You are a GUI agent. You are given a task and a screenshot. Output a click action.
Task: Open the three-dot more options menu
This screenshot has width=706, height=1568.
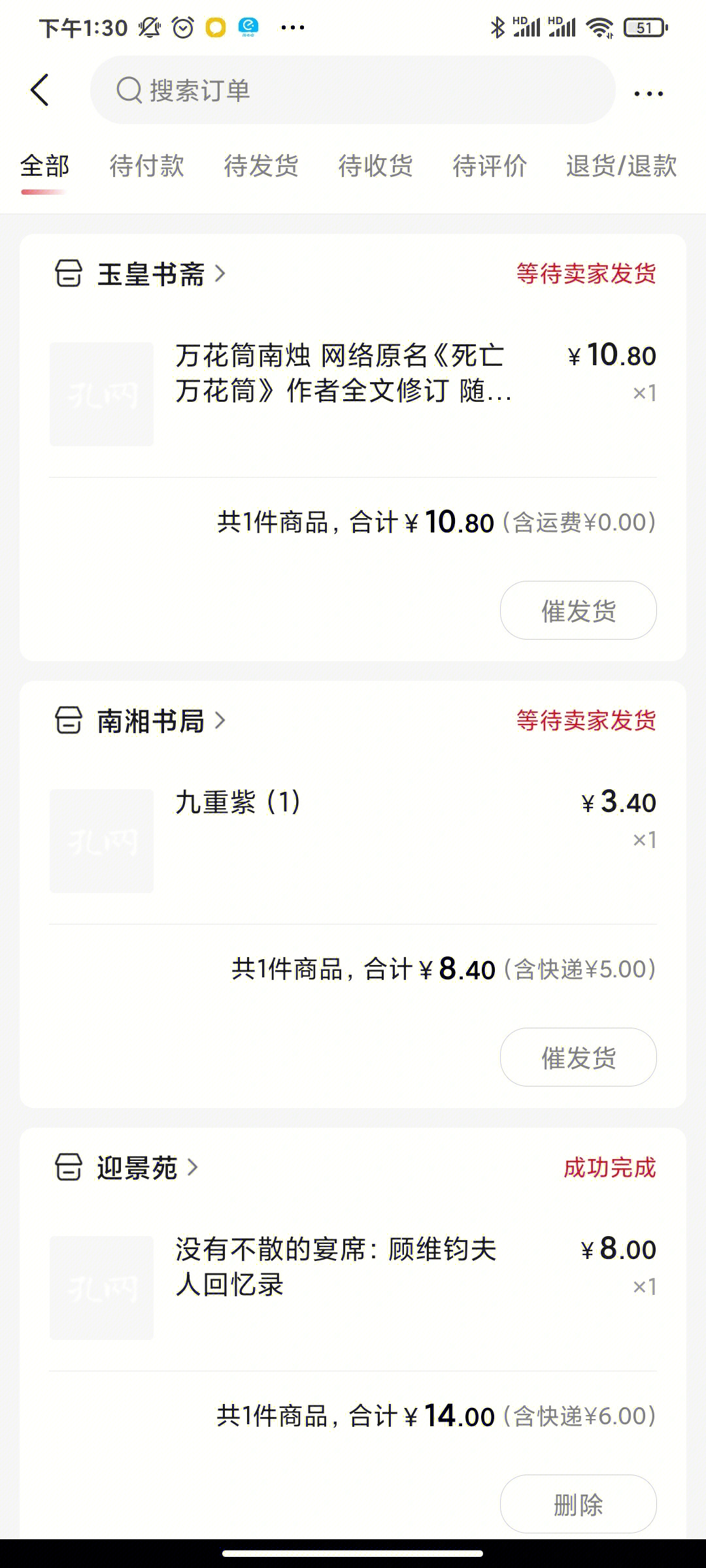pyautogui.click(x=648, y=93)
